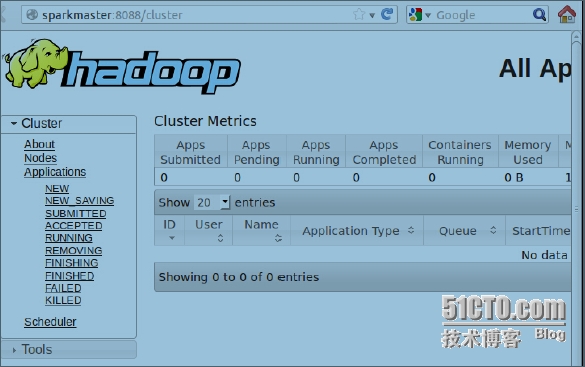Image resolution: width=585 pixels, height=367 pixels.
Task: Open the Nodes link
Action: [40, 158]
